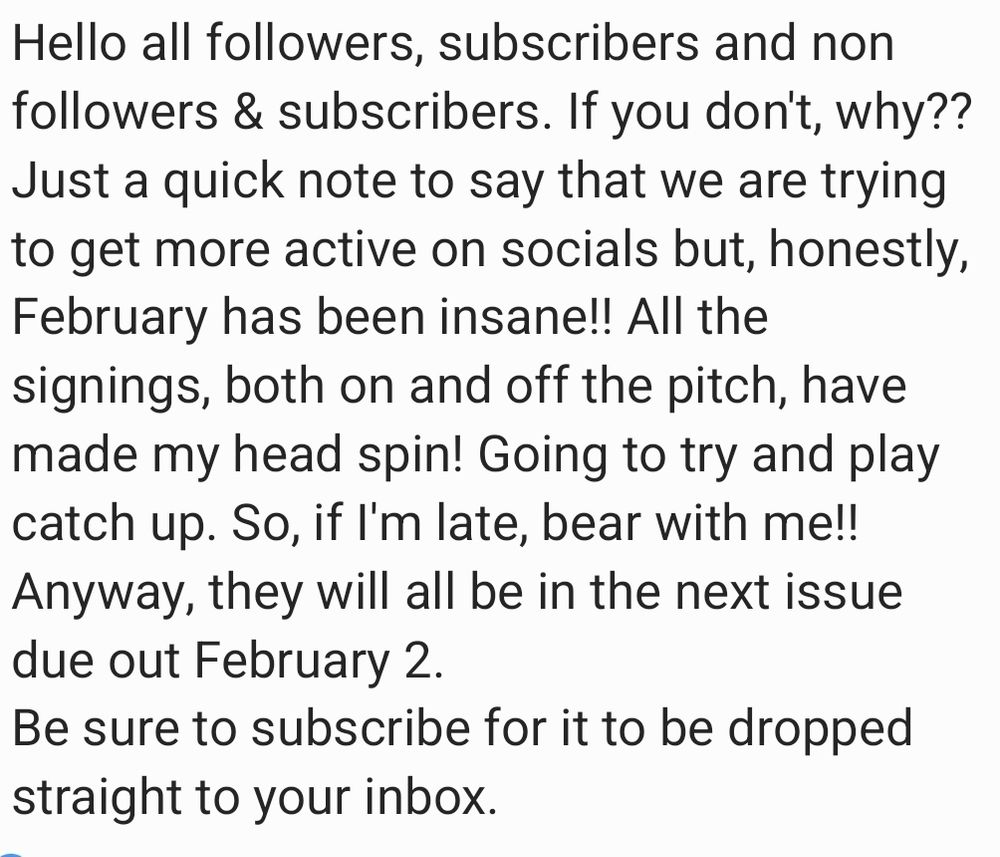Click the word "socials" in the text

point(578,249)
